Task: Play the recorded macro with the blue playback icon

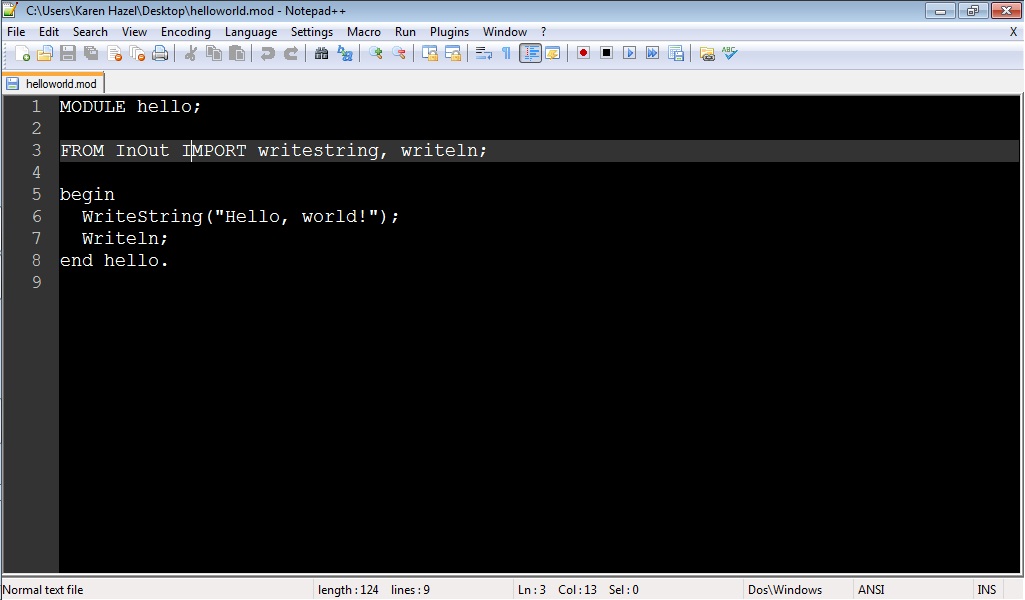Action: [630, 53]
